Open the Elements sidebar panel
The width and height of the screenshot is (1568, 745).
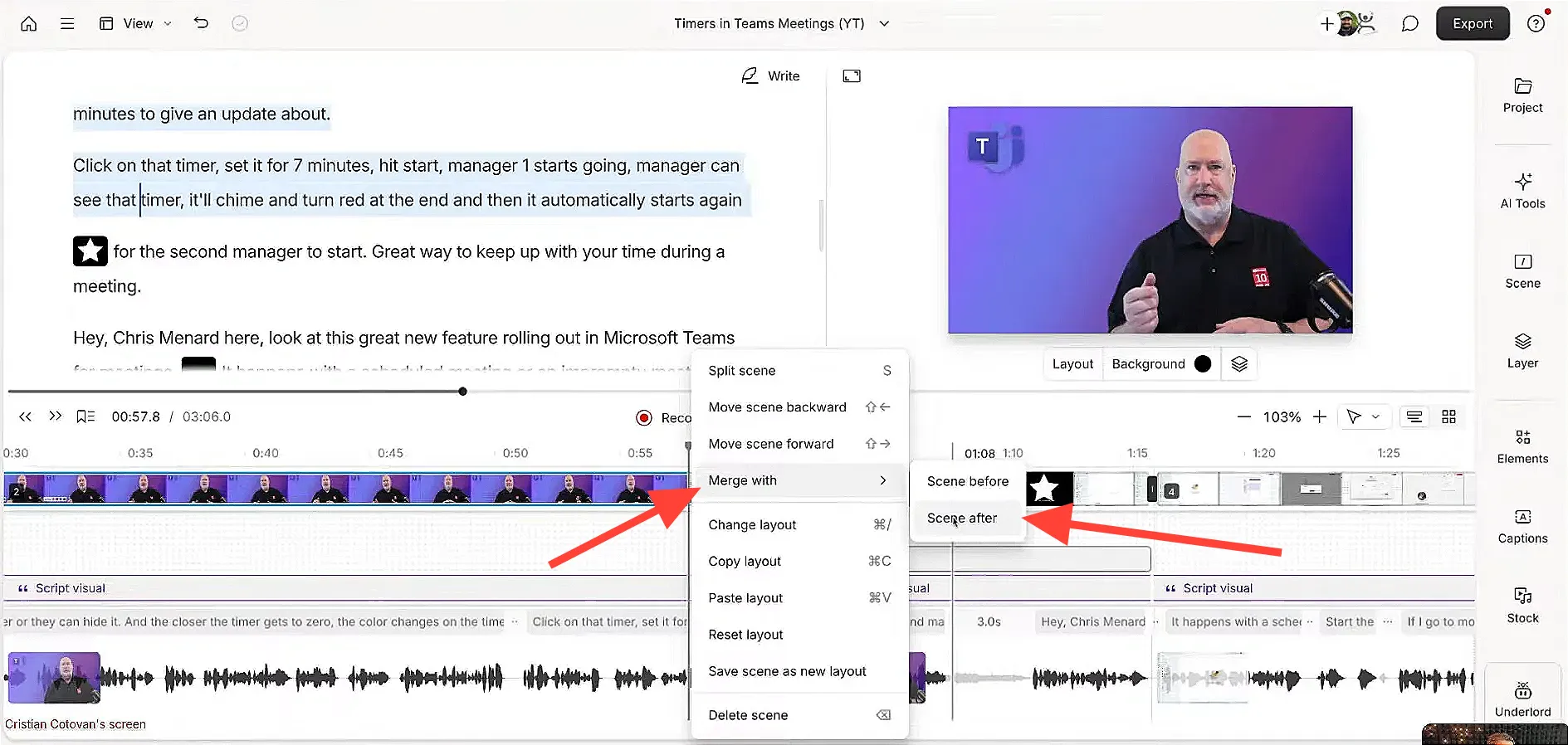(1522, 446)
